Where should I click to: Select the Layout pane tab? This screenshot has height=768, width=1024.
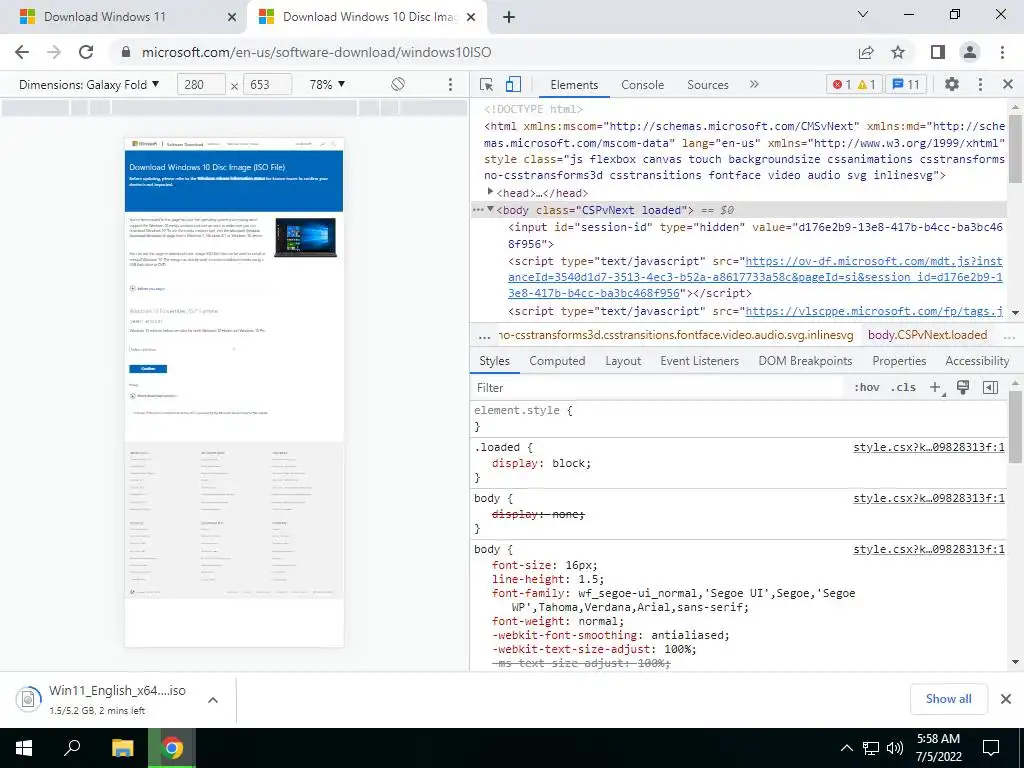point(623,360)
